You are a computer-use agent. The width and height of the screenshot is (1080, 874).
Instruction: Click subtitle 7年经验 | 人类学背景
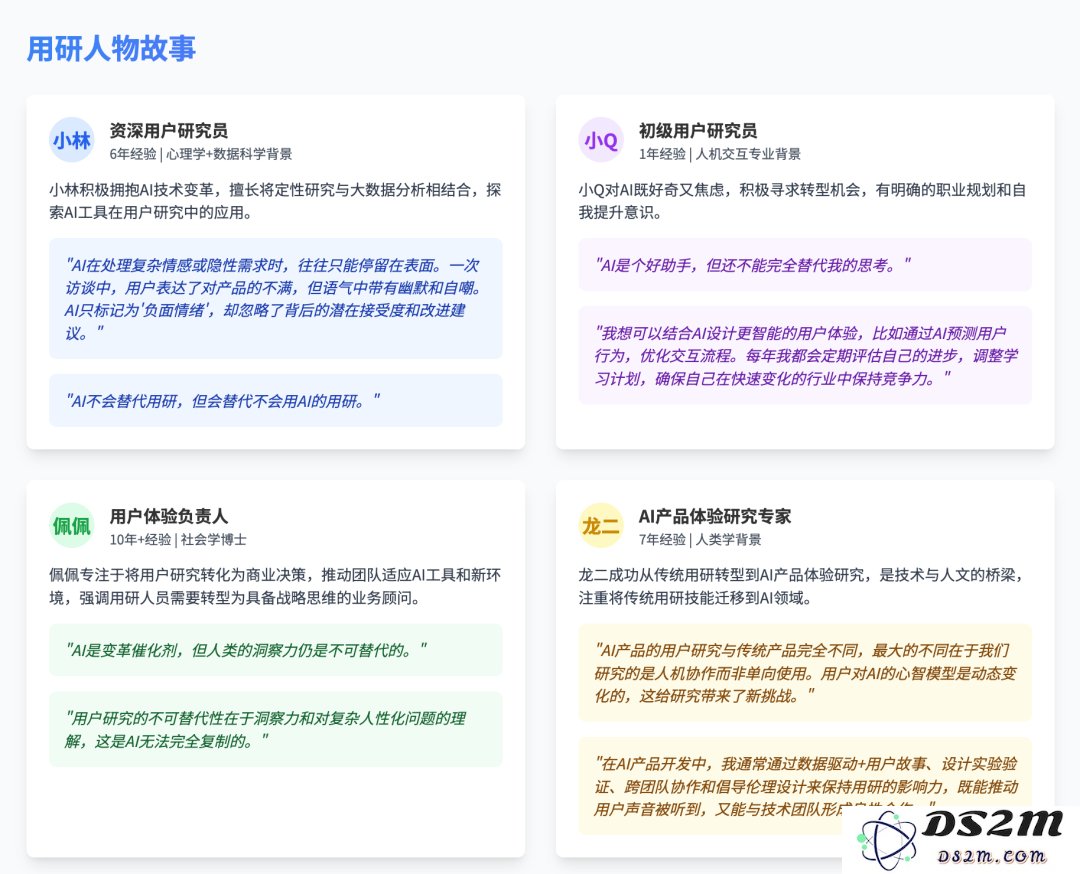click(x=700, y=539)
